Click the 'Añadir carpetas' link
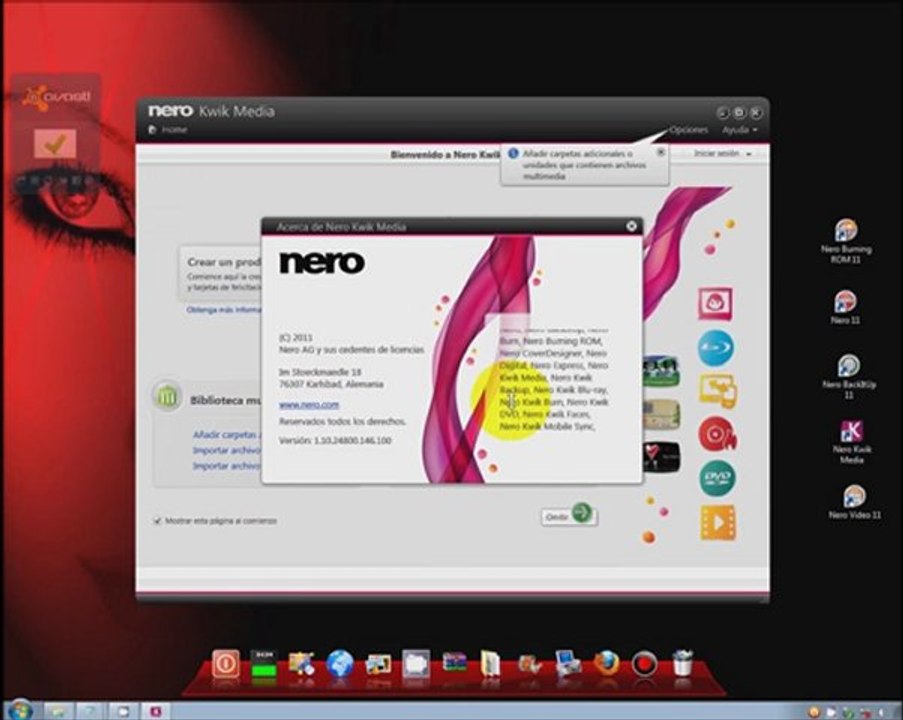903x720 pixels. coord(226,435)
